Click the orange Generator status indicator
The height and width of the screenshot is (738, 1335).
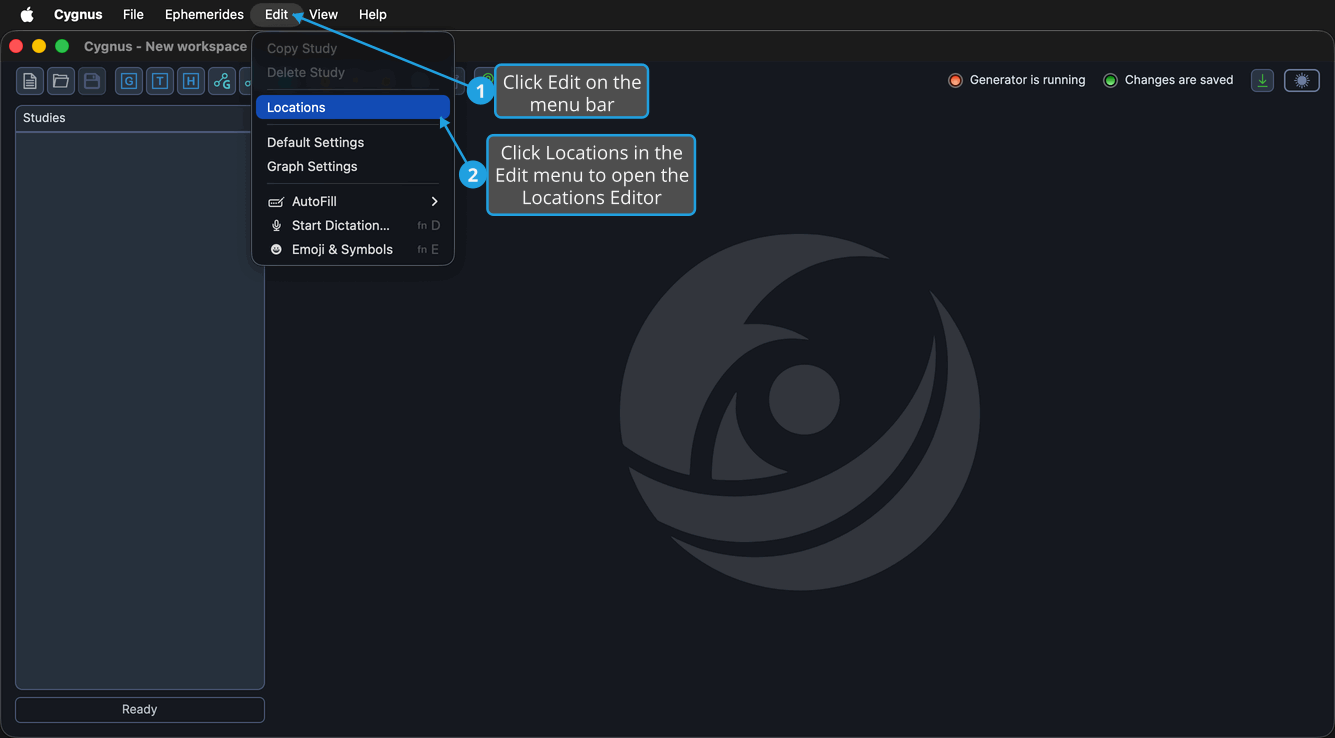(x=955, y=80)
